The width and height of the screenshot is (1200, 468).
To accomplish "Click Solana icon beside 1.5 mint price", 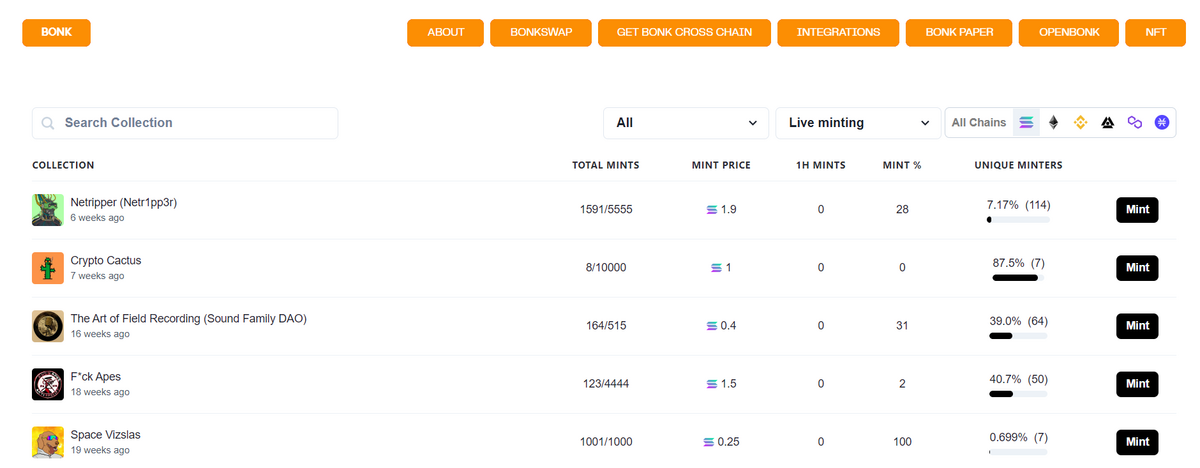I will pyautogui.click(x=711, y=384).
